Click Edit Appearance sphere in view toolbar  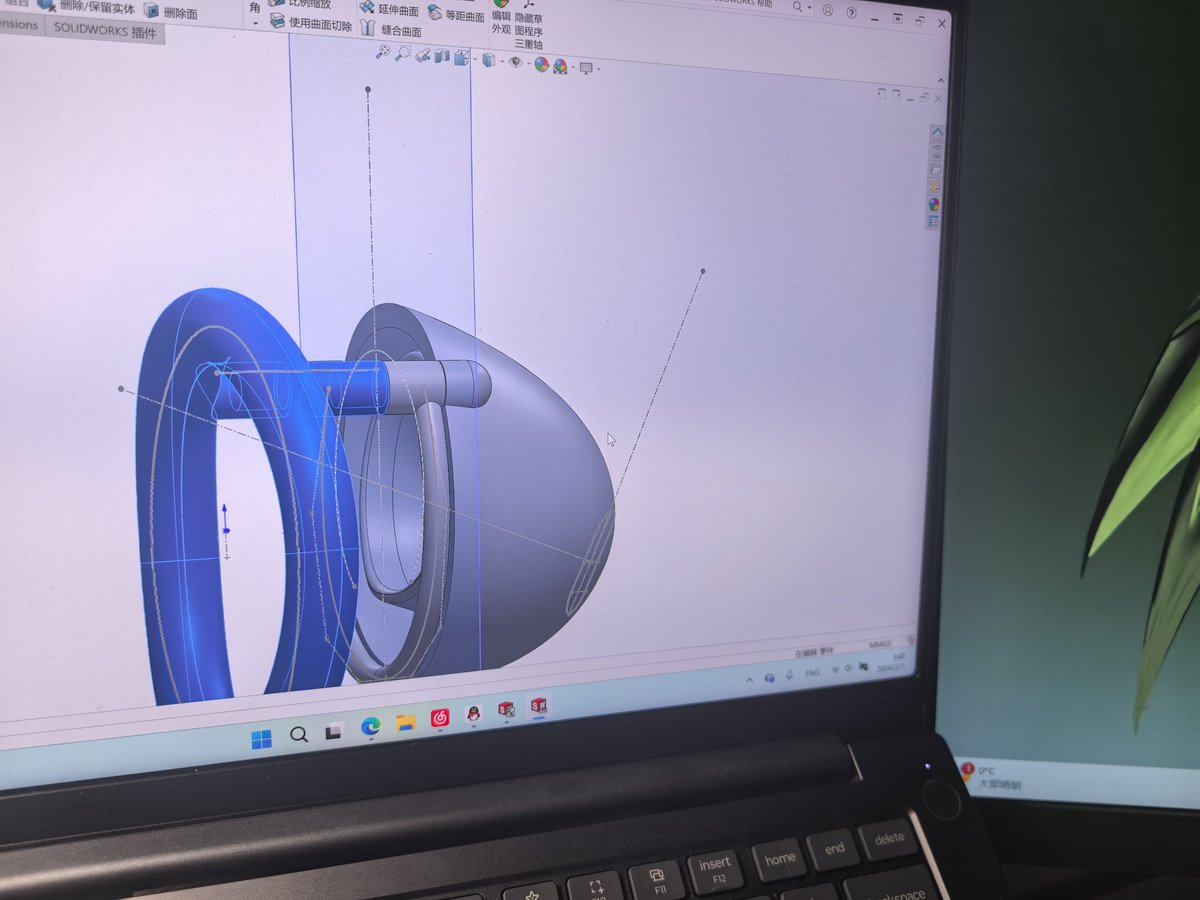point(542,64)
